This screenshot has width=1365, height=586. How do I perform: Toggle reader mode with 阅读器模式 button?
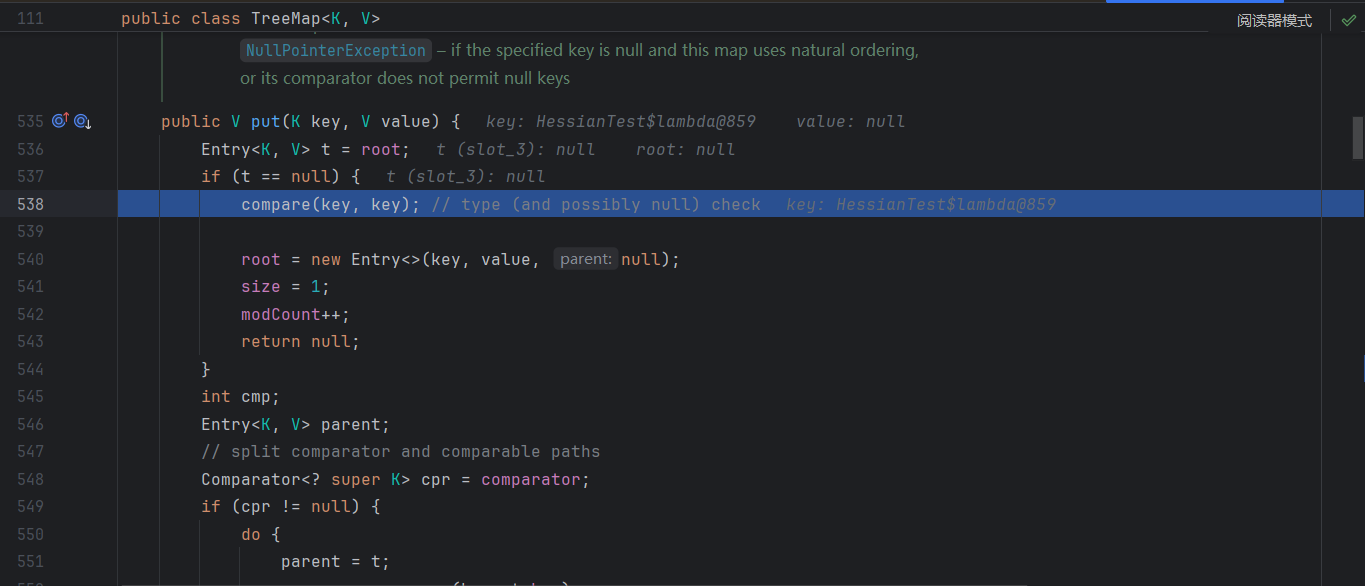click(1274, 20)
